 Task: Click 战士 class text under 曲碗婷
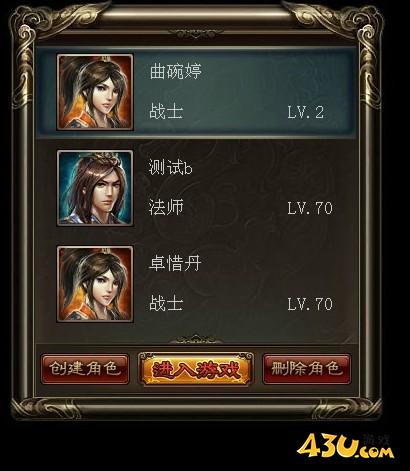tap(166, 111)
